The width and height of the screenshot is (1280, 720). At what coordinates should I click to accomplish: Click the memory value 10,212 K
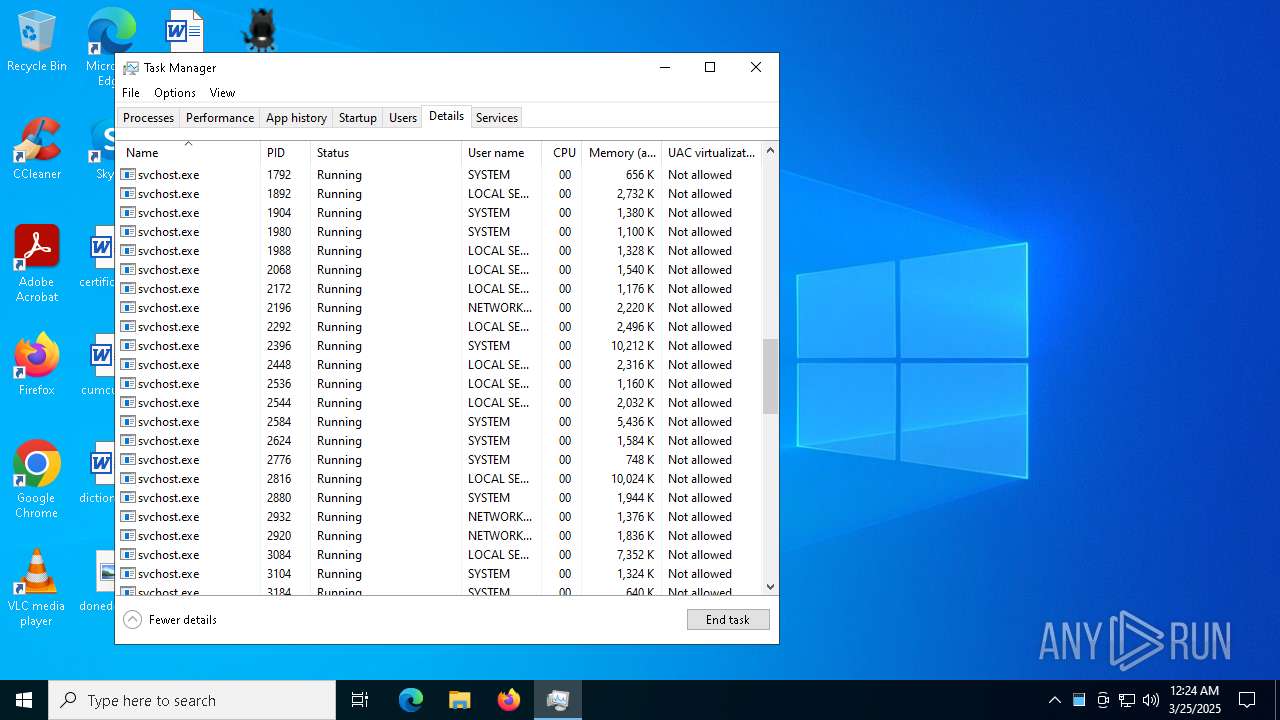(632, 346)
